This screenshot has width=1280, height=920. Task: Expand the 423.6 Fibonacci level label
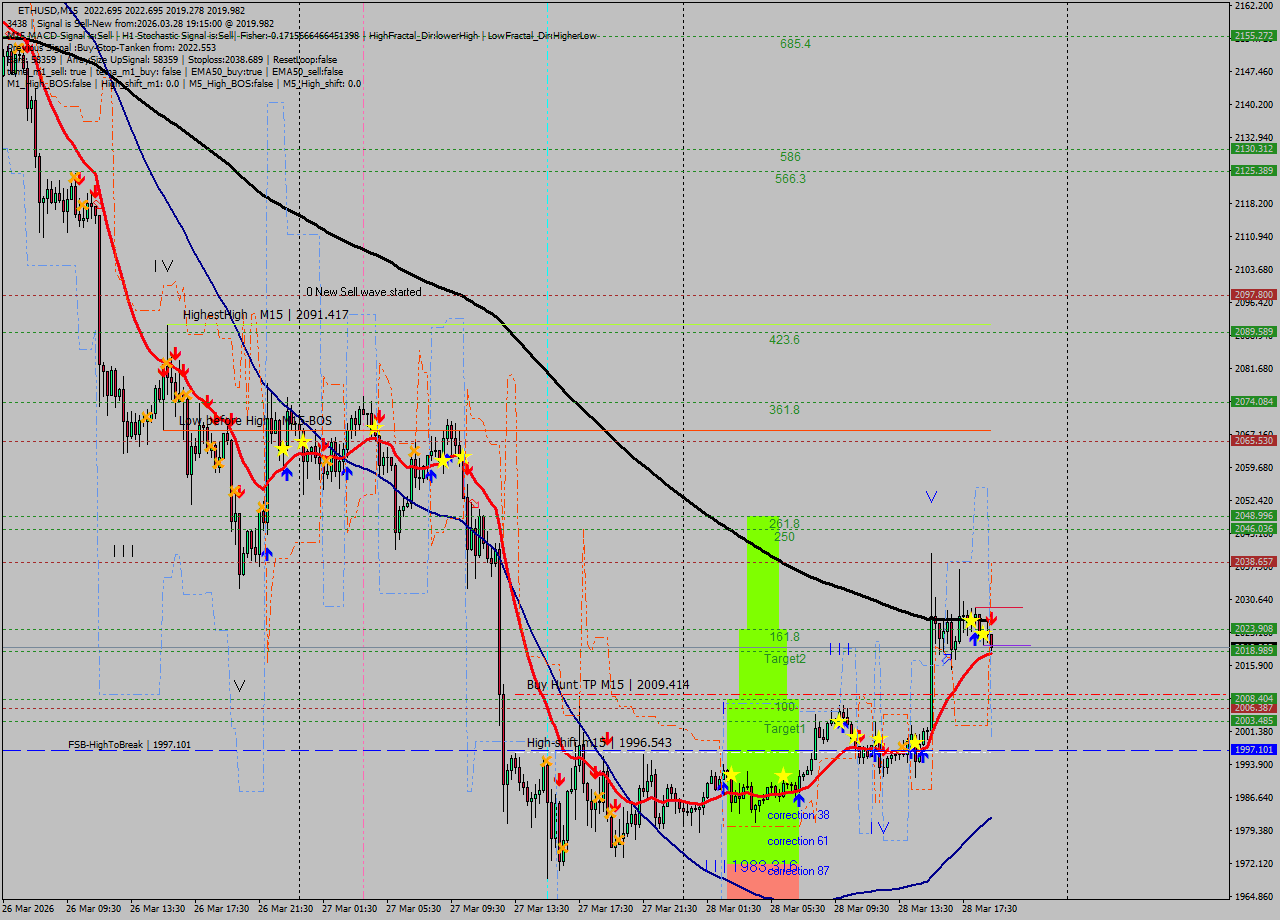click(x=783, y=340)
